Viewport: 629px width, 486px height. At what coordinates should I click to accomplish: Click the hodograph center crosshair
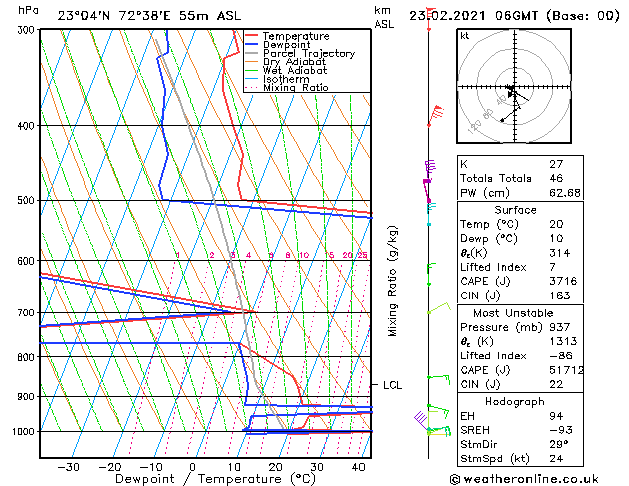click(x=514, y=86)
